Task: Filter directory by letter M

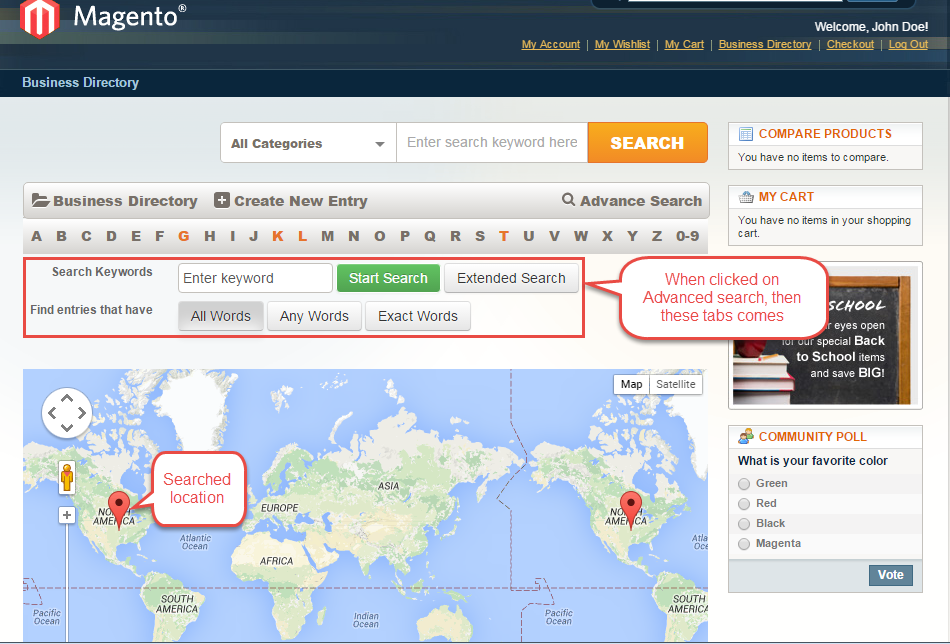Action: pyautogui.click(x=328, y=236)
